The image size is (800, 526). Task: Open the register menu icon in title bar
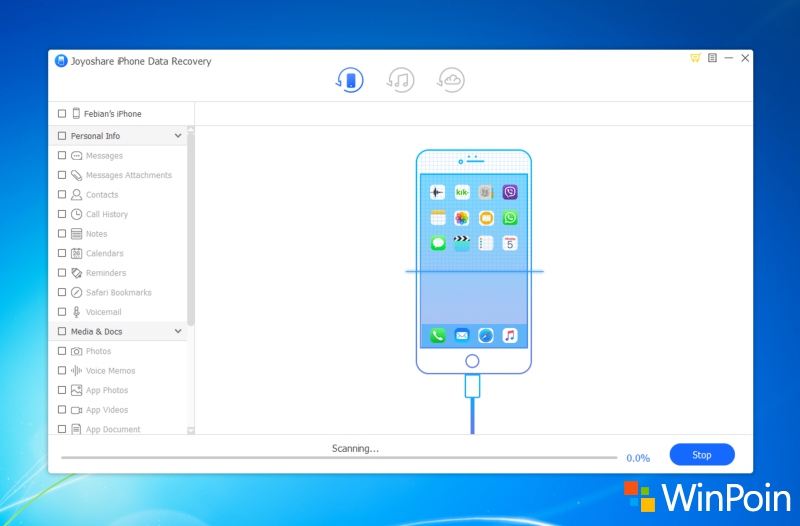click(712, 59)
